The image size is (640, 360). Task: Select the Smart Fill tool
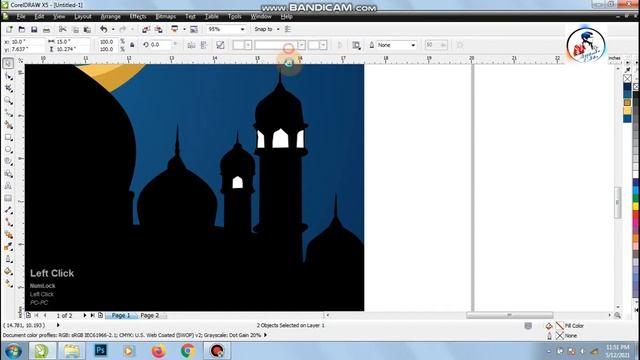[8, 125]
